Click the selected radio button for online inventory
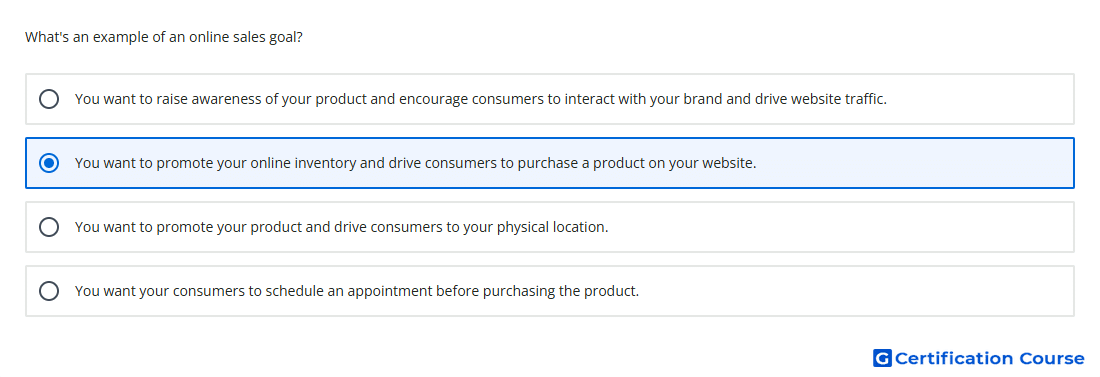The image size is (1100, 377). click(x=49, y=163)
